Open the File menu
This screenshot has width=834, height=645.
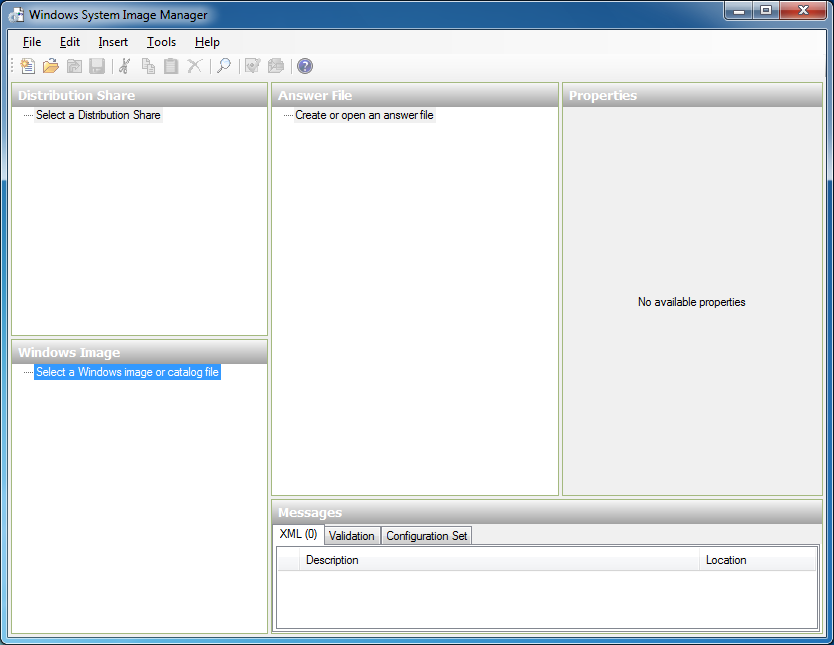(32, 42)
